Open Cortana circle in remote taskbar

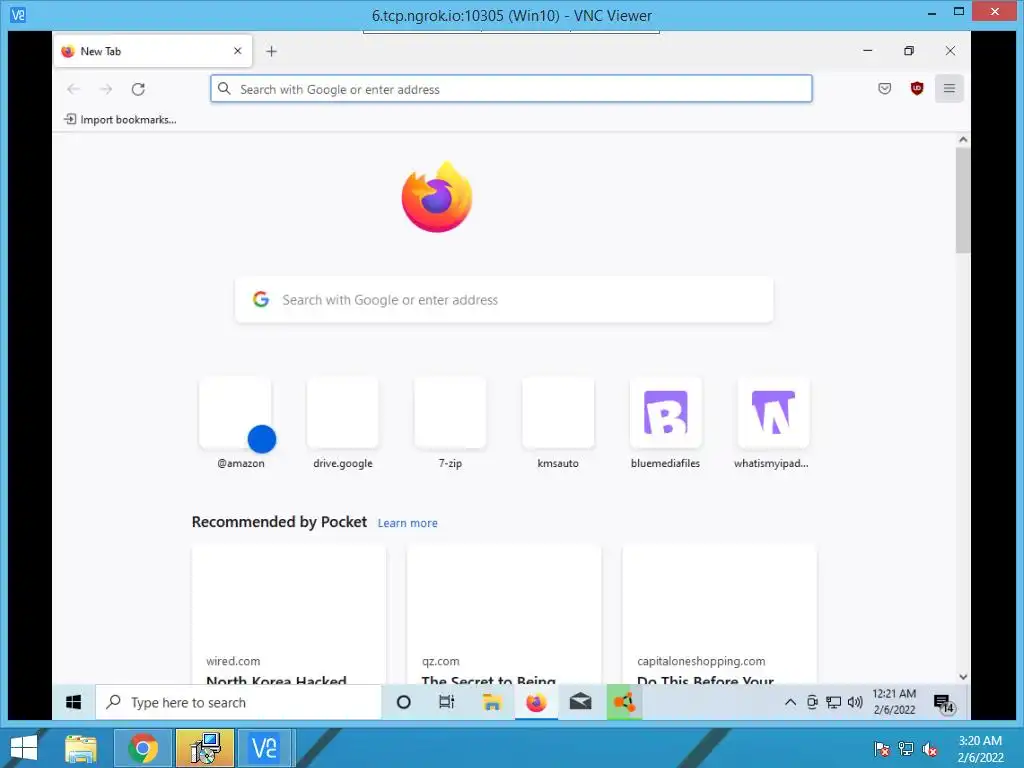(x=404, y=702)
